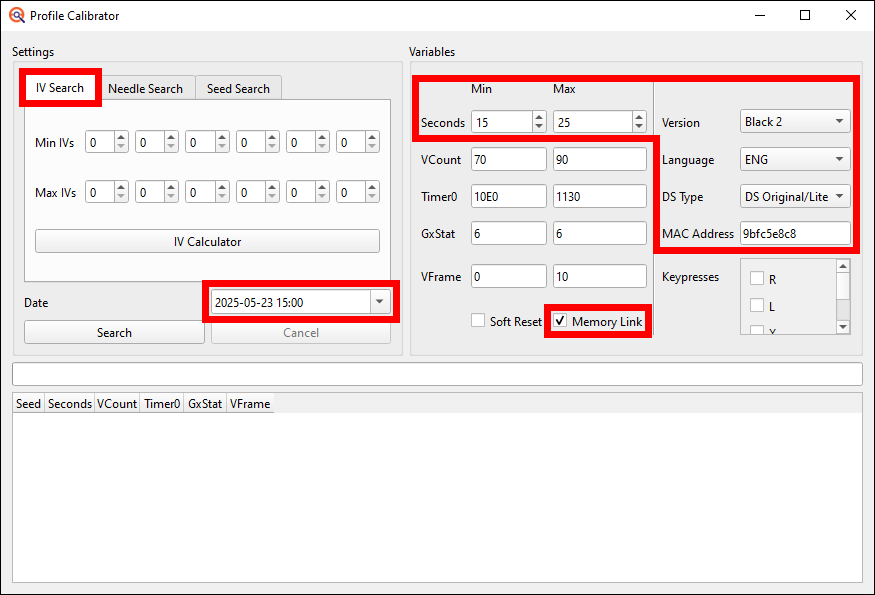This screenshot has width=875, height=595.
Task: Enable the R keypress checkbox
Action: coord(756,280)
